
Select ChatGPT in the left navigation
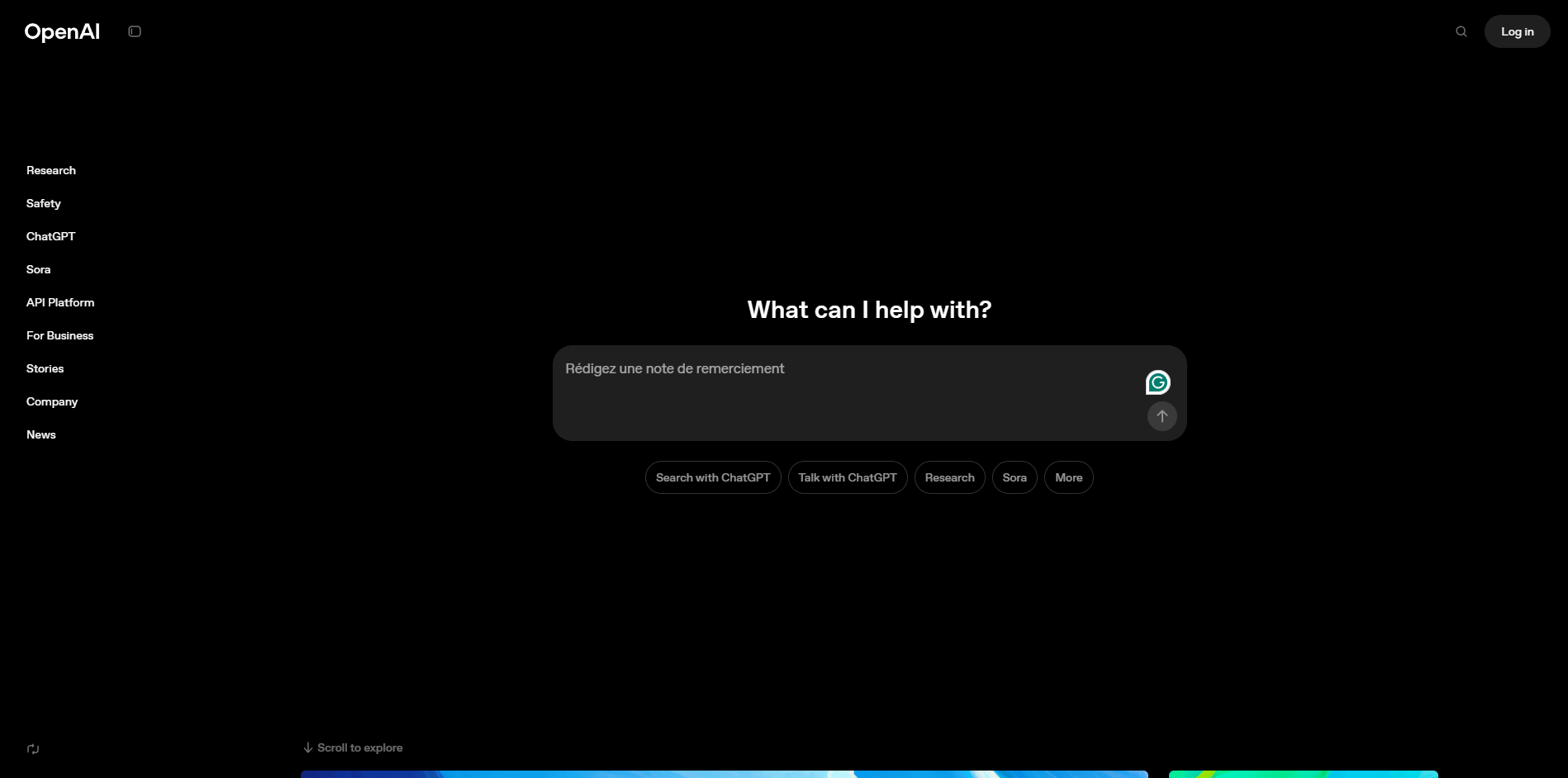[x=50, y=236]
